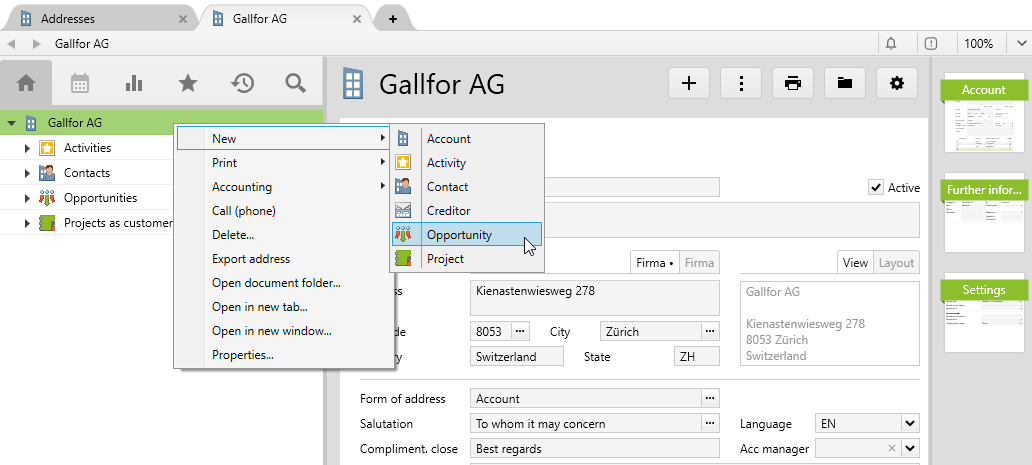Click the add new plus button
1032x465 pixels.
[x=689, y=83]
